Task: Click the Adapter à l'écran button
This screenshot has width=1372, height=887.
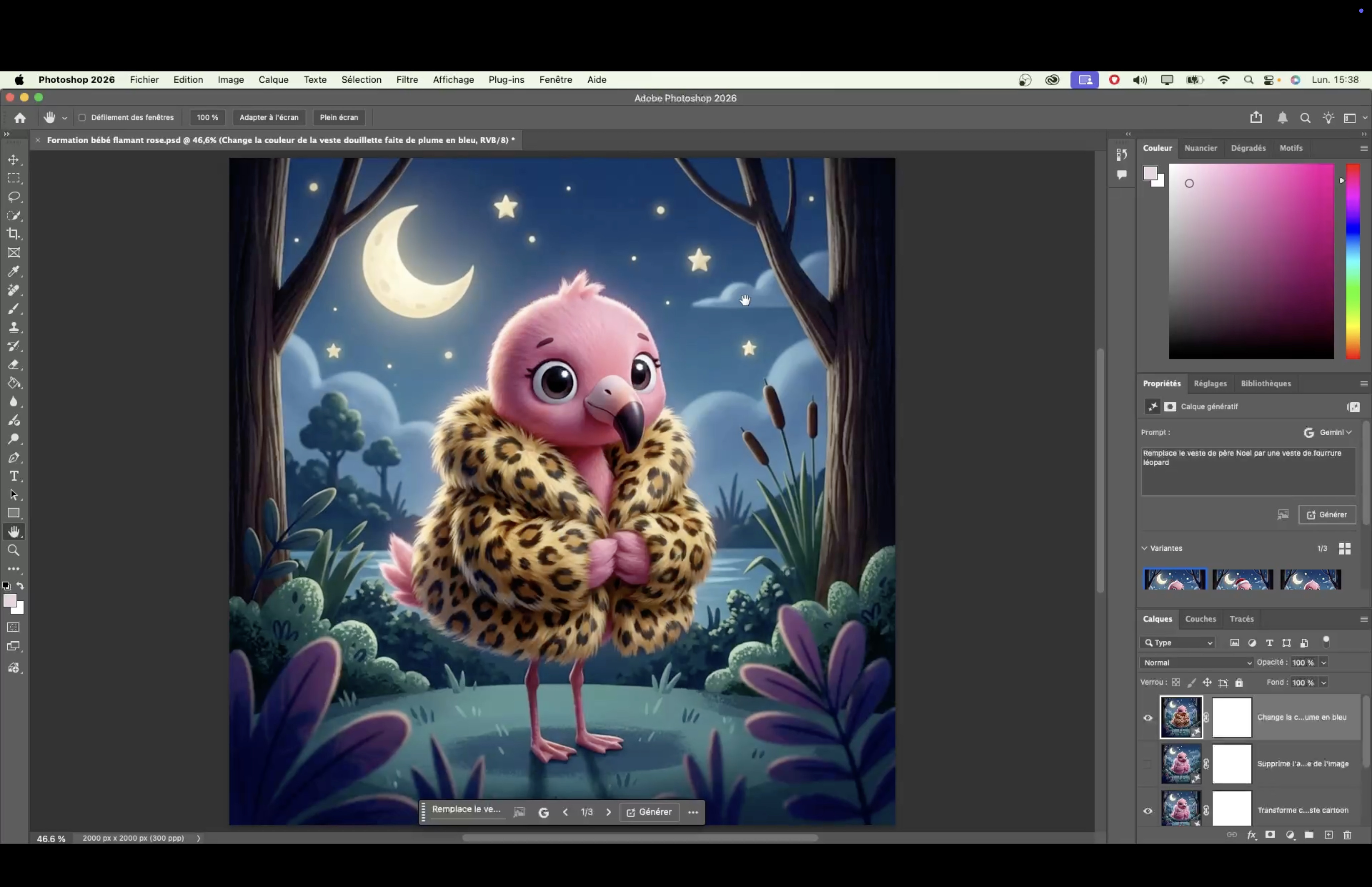Action: pos(269,117)
